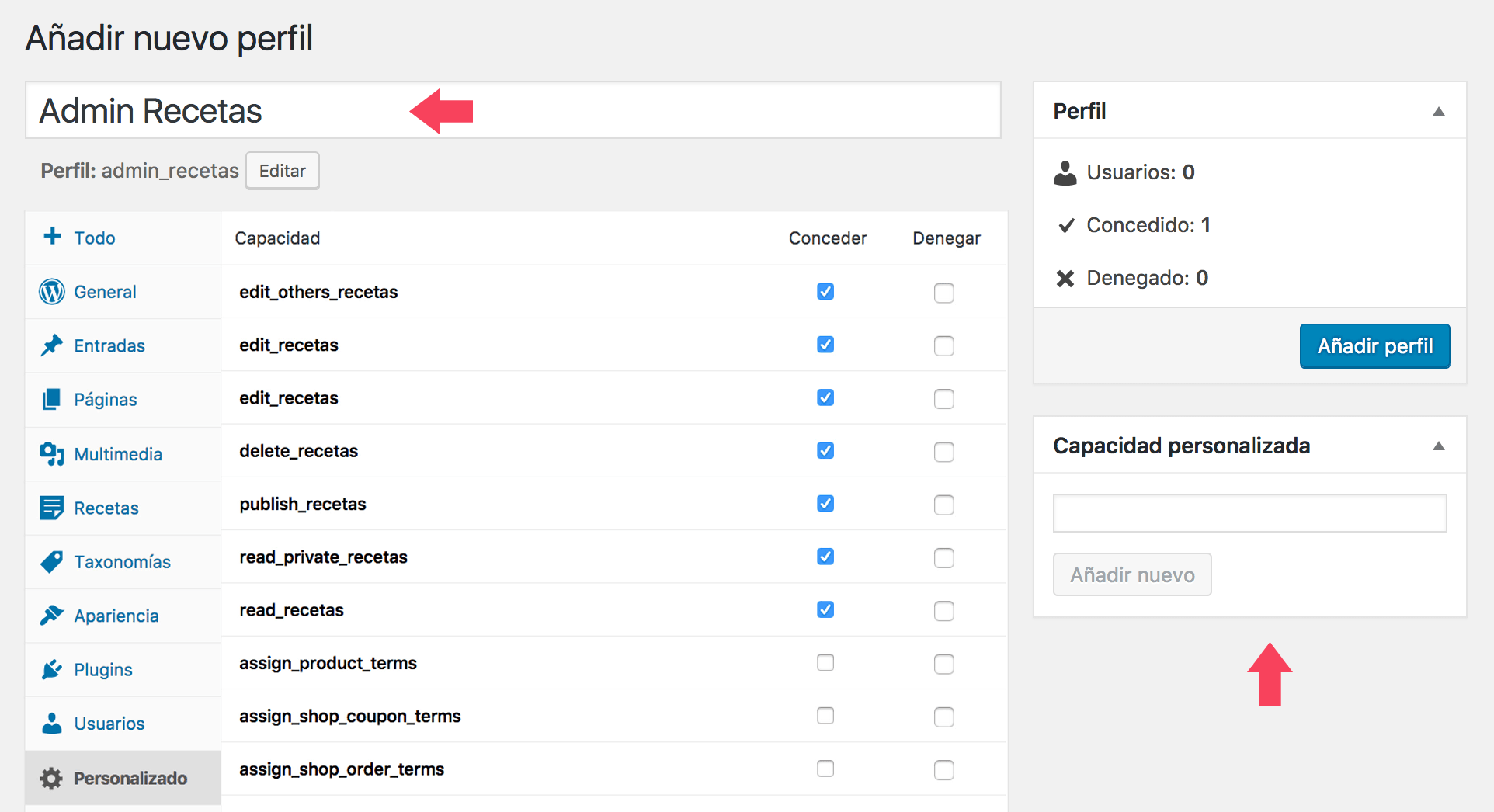The image size is (1494, 812).
Task: Collapse the Perfil panel
Action: click(x=1438, y=112)
